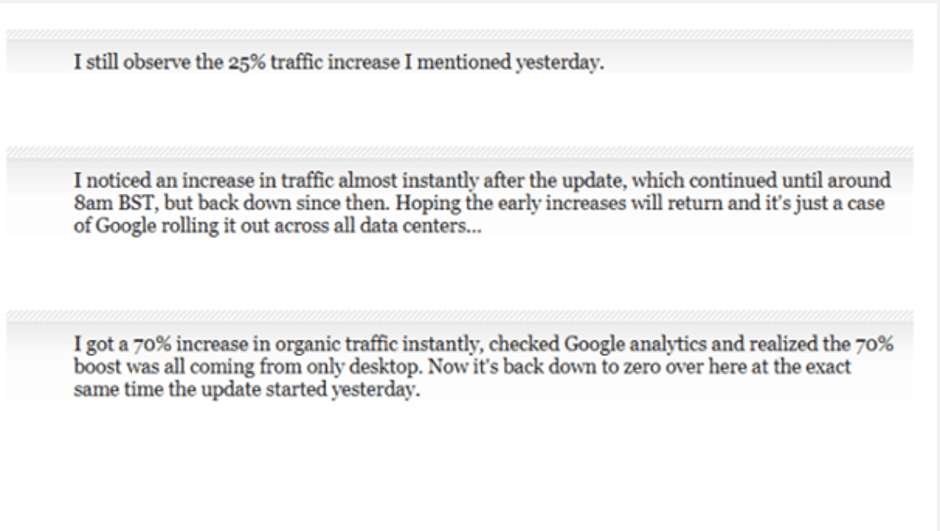
Task: Click "8am BST" in the second quote
Action: (x=116, y=203)
